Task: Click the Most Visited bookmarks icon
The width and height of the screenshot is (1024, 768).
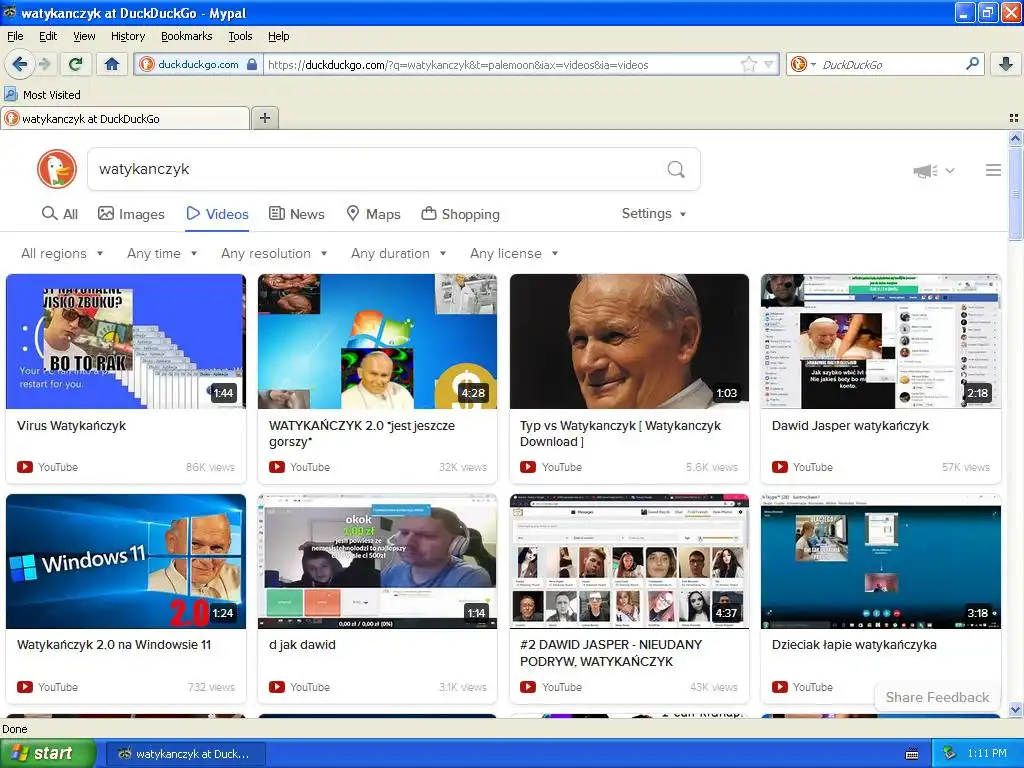Action: (10, 95)
